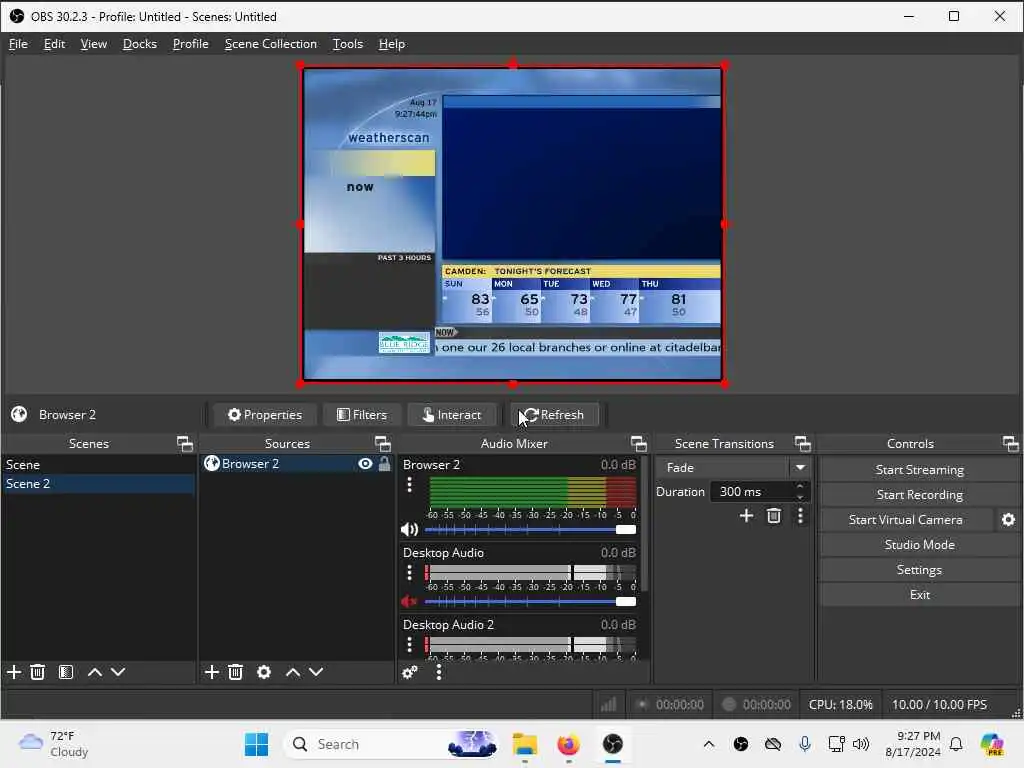
Task: Undock the Scene Transitions panel
Action: coord(803,444)
